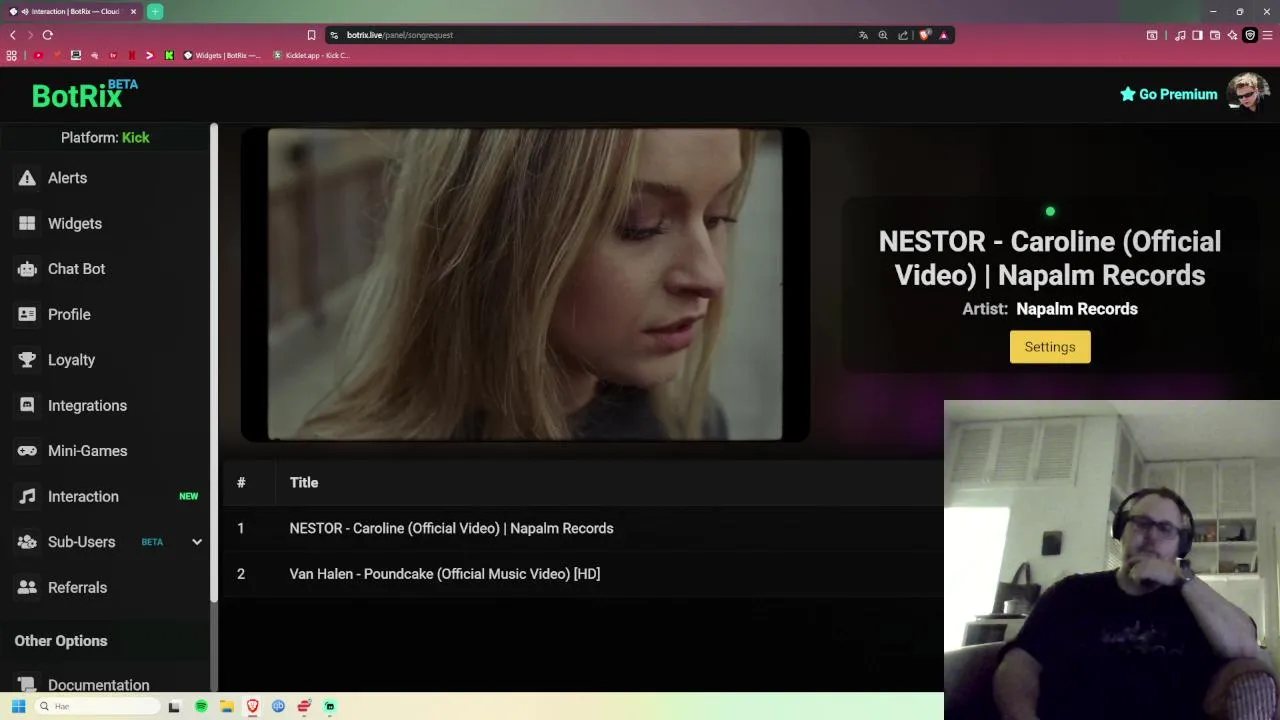The width and height of the screenshot is (1280, 720).
Task: Reload the current page
Action: click(x=47, y=35)
